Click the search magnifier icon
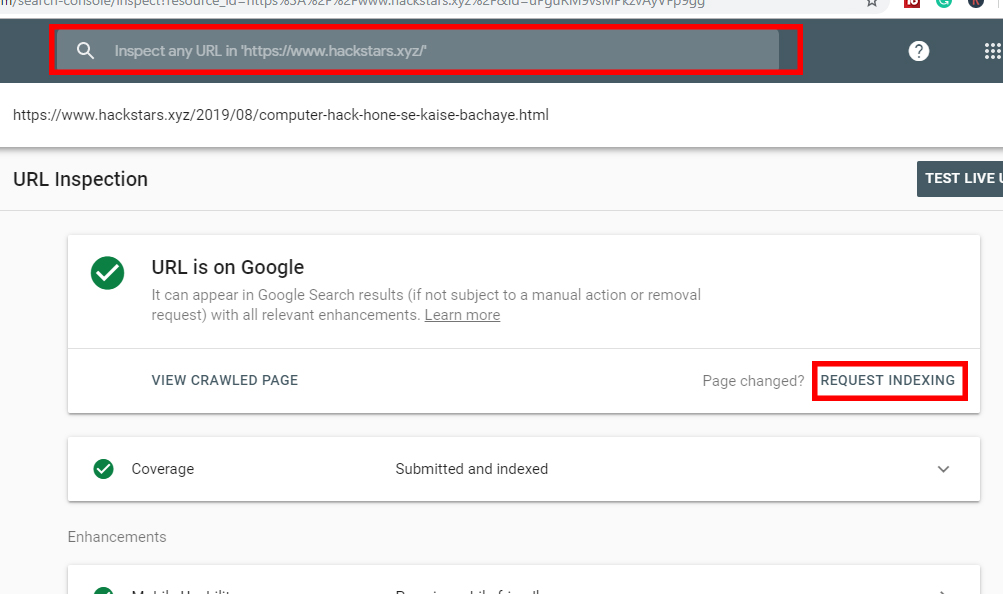The image size is (1003, 594). coord(85,51)
